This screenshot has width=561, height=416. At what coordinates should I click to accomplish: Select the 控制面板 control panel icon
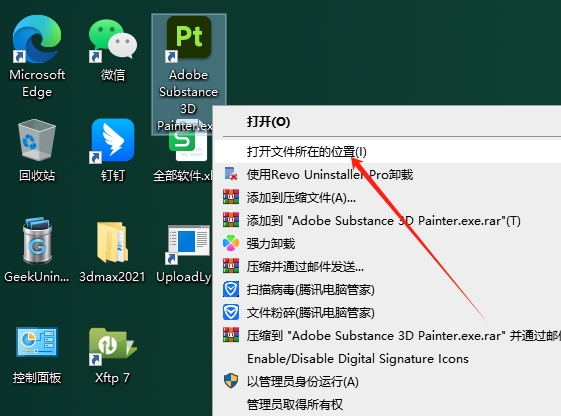point(37,342)
